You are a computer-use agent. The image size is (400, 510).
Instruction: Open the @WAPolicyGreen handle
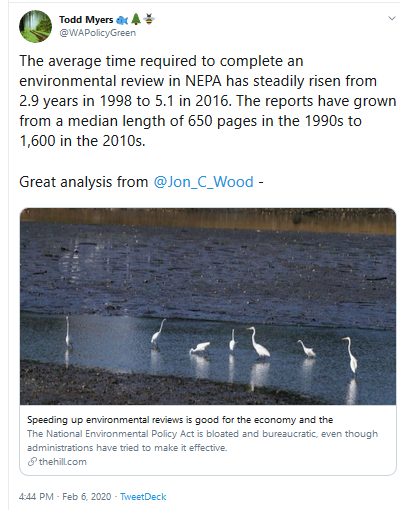point(97,33)
